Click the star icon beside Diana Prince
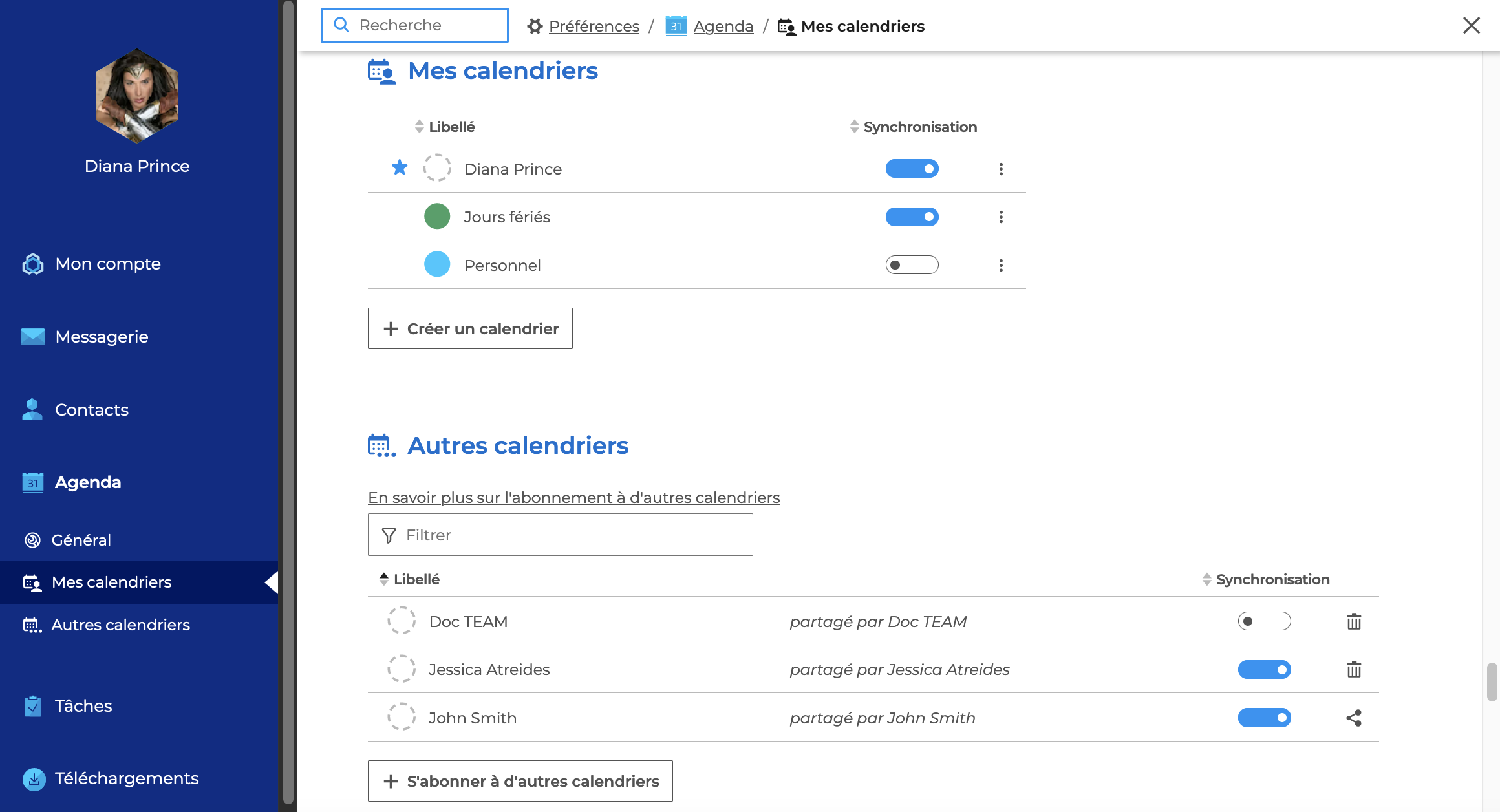 click(400, 168)
